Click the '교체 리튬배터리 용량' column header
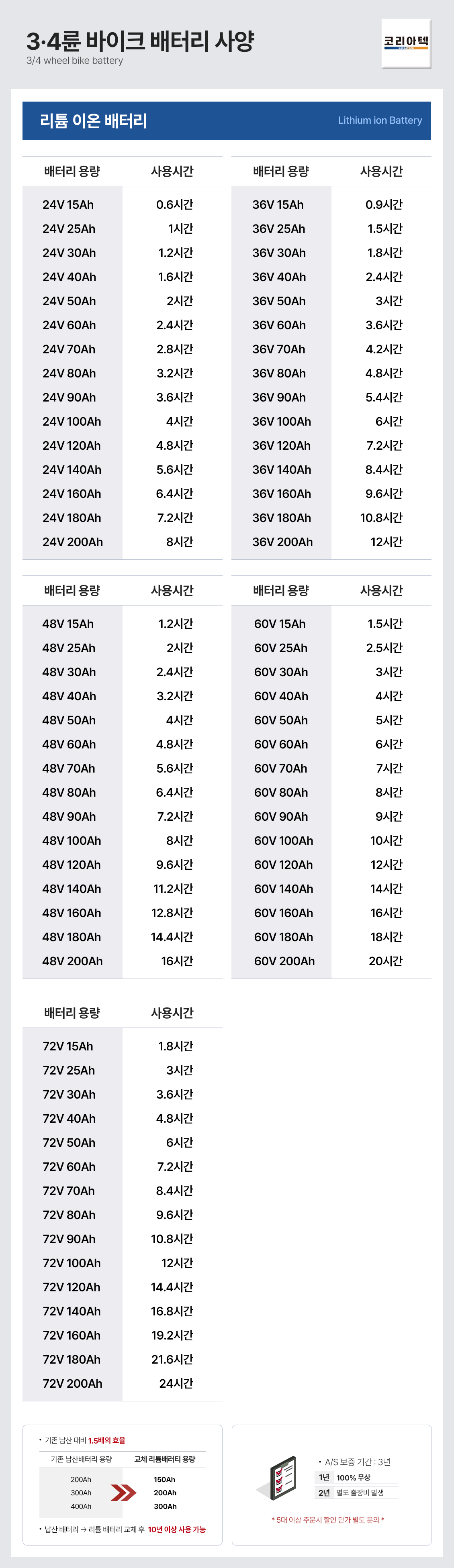Screen dimensions: 454x1568 point(165,1459)
